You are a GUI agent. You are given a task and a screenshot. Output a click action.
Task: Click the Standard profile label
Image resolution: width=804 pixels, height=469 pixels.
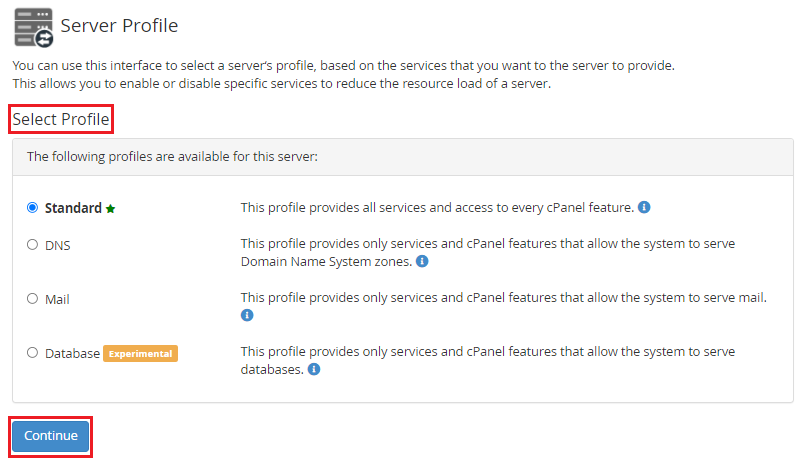(x=73, y=208)
